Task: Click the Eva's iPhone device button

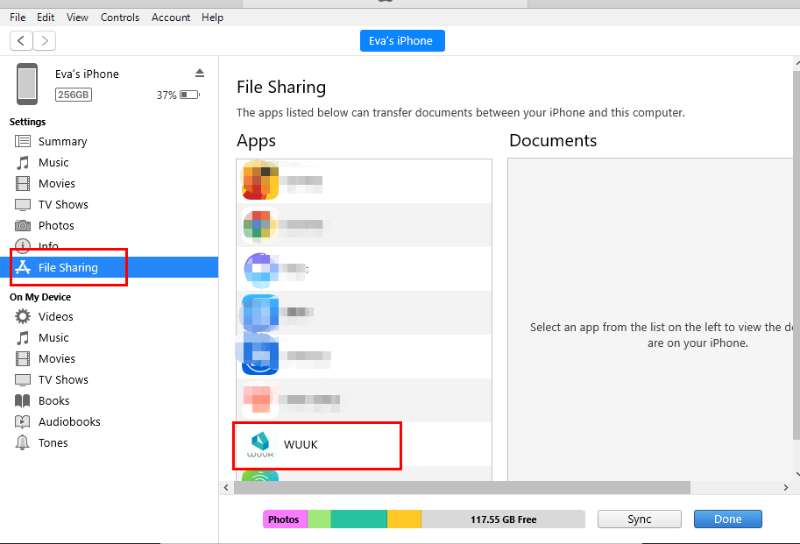Action: [402, 41]
